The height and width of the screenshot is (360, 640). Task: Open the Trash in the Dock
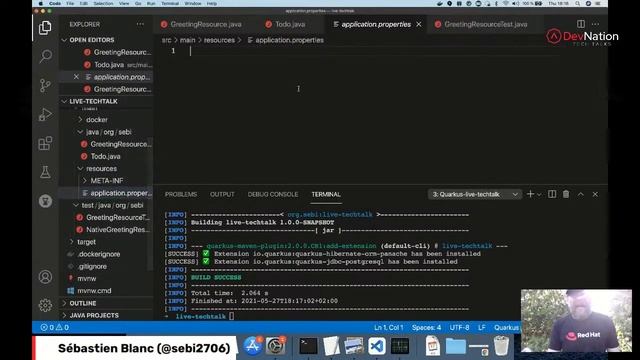501,346
